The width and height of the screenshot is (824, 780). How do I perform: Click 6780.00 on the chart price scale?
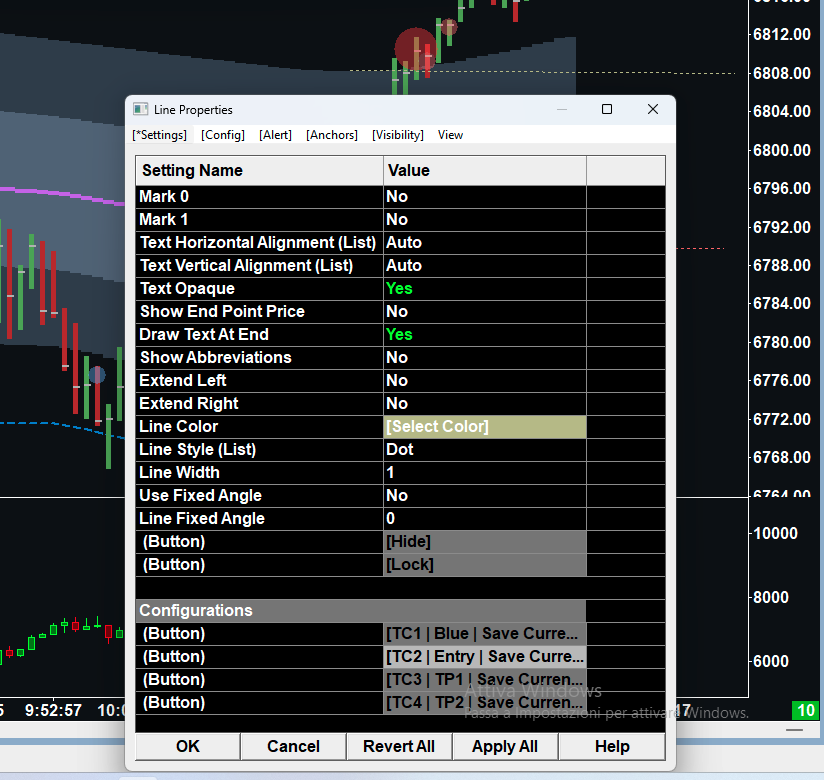coord(781,343)
